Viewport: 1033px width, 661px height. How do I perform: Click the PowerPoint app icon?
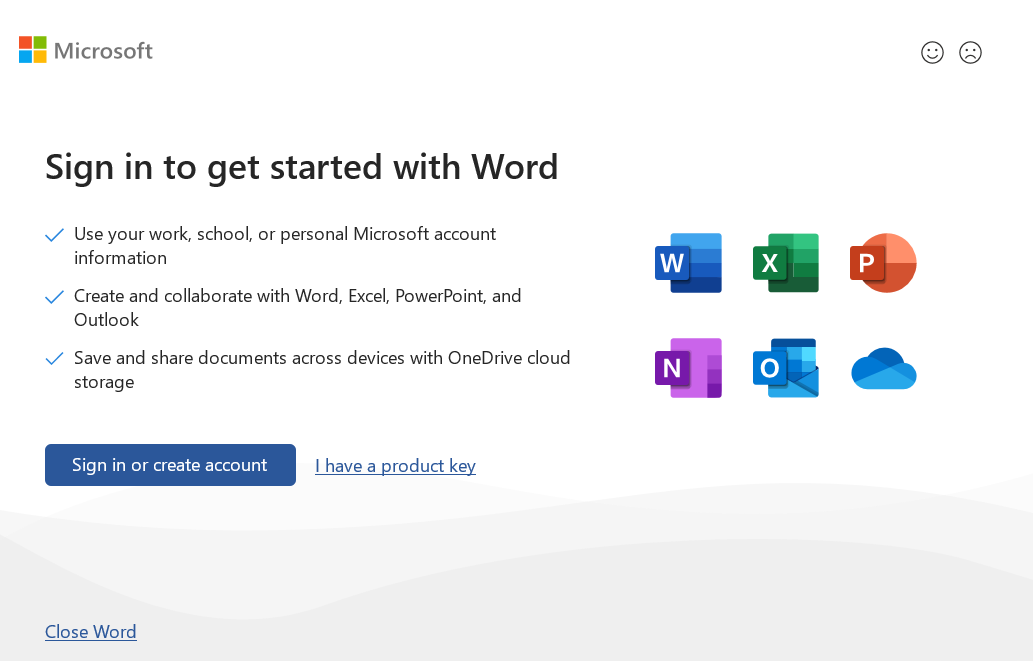point(883,263)
